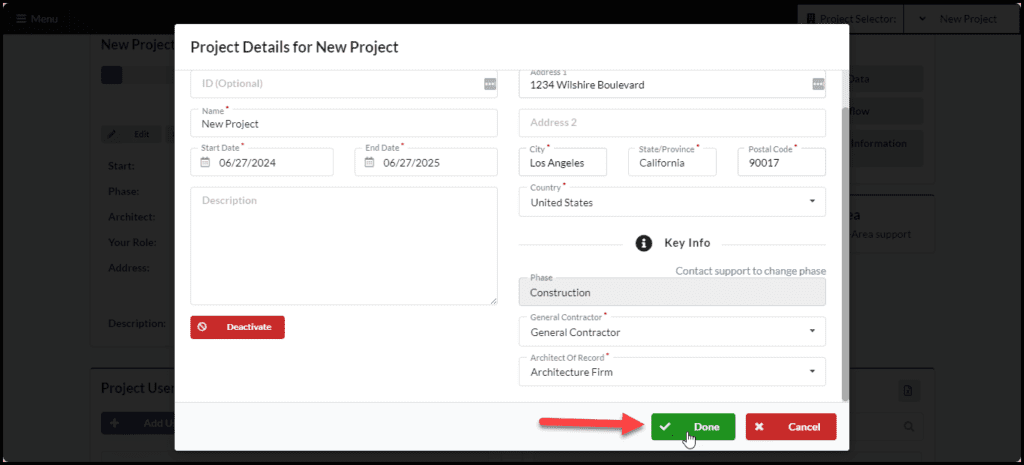
Task: Click the ellipsis icon in Address 1 field
Action: 818,84
